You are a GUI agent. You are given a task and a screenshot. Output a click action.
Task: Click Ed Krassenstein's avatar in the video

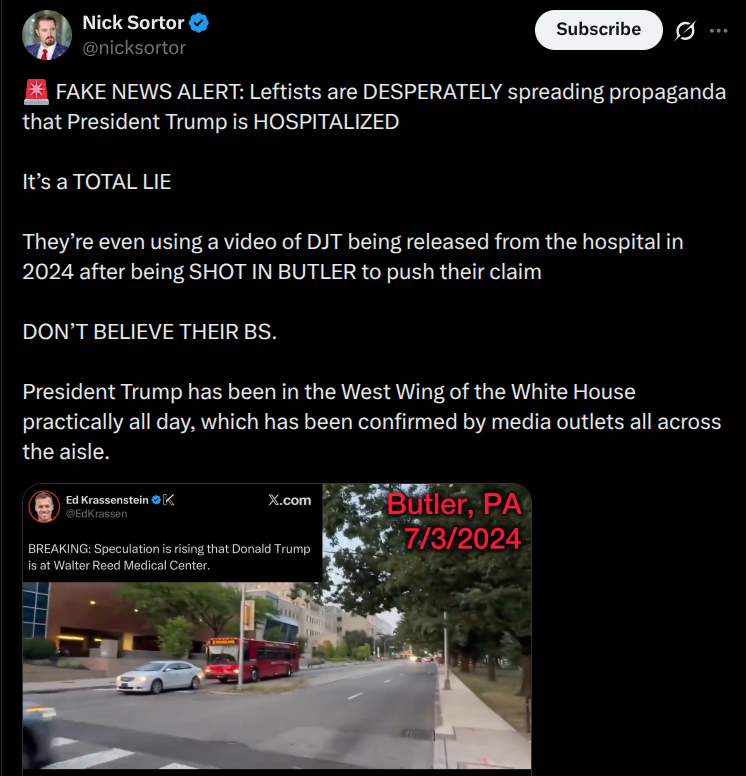point(44,506)
